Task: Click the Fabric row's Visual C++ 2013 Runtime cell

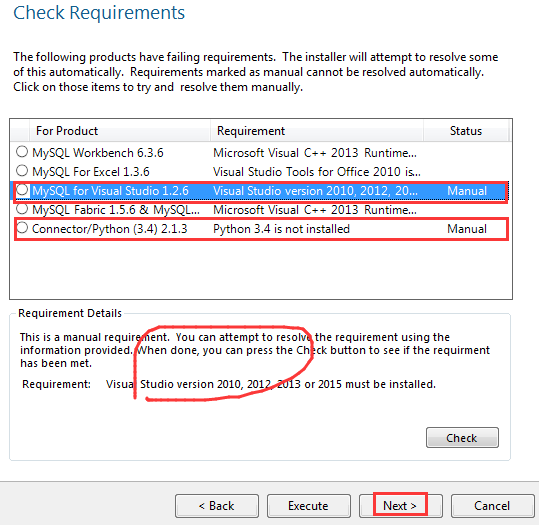Action: pos(315,210)
